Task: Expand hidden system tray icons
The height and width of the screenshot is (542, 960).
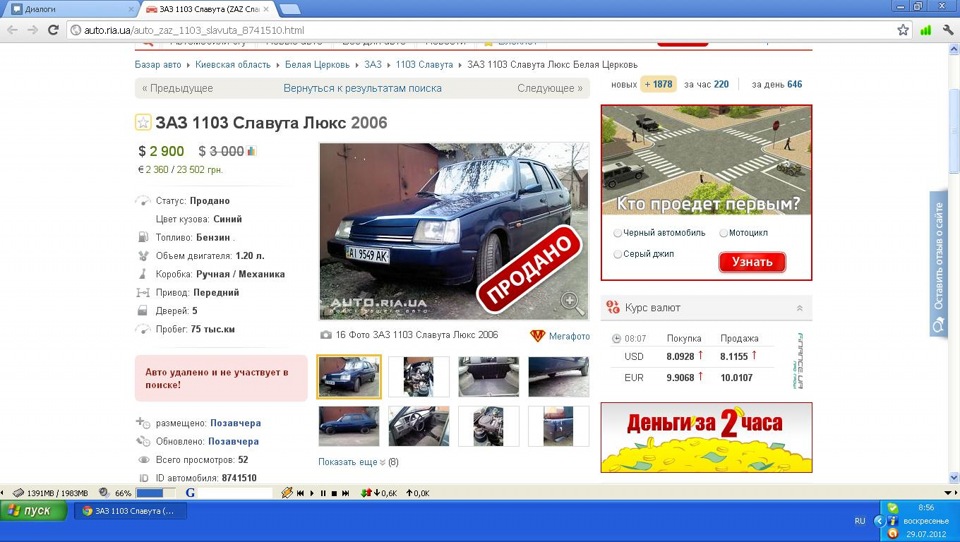Action: [880, 521]
